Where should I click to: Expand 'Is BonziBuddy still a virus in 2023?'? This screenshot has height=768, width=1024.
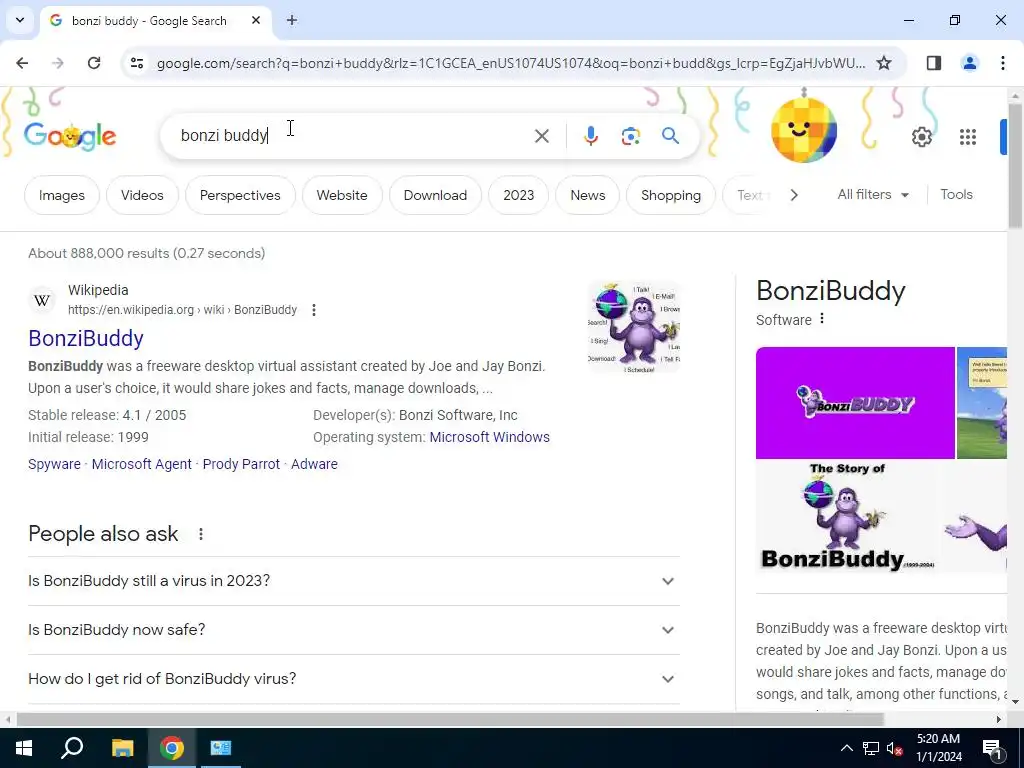[353, 581]
